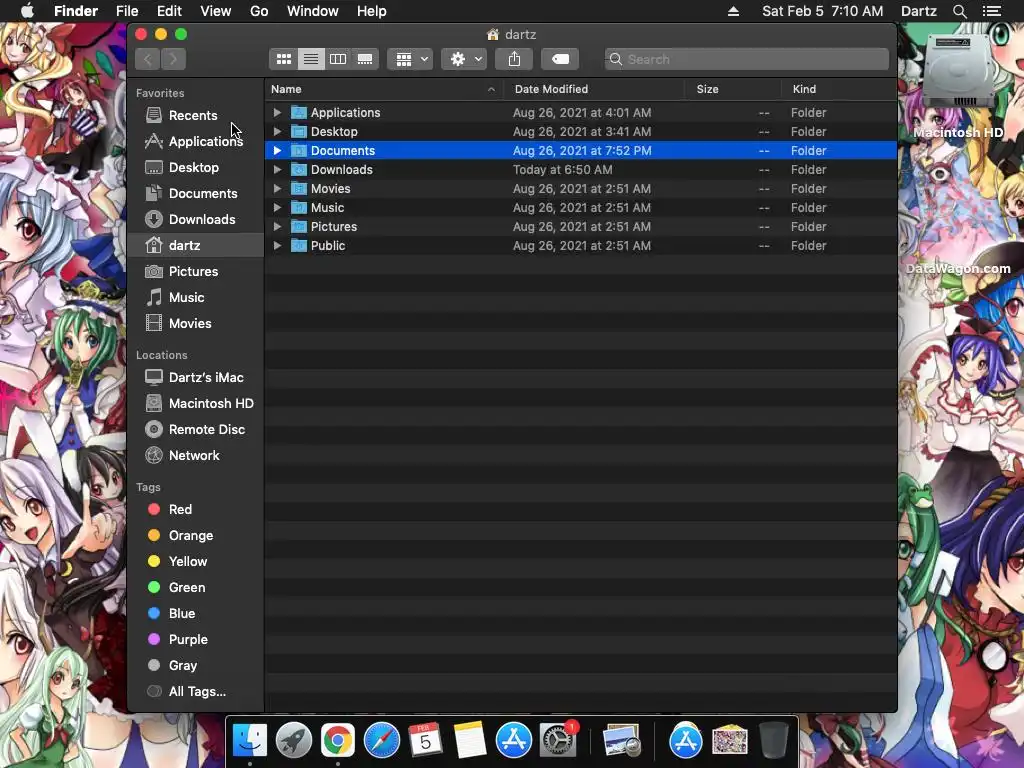Open Desktop in the sidebar
Screen dimensions: 1024x768
[195, 167]
